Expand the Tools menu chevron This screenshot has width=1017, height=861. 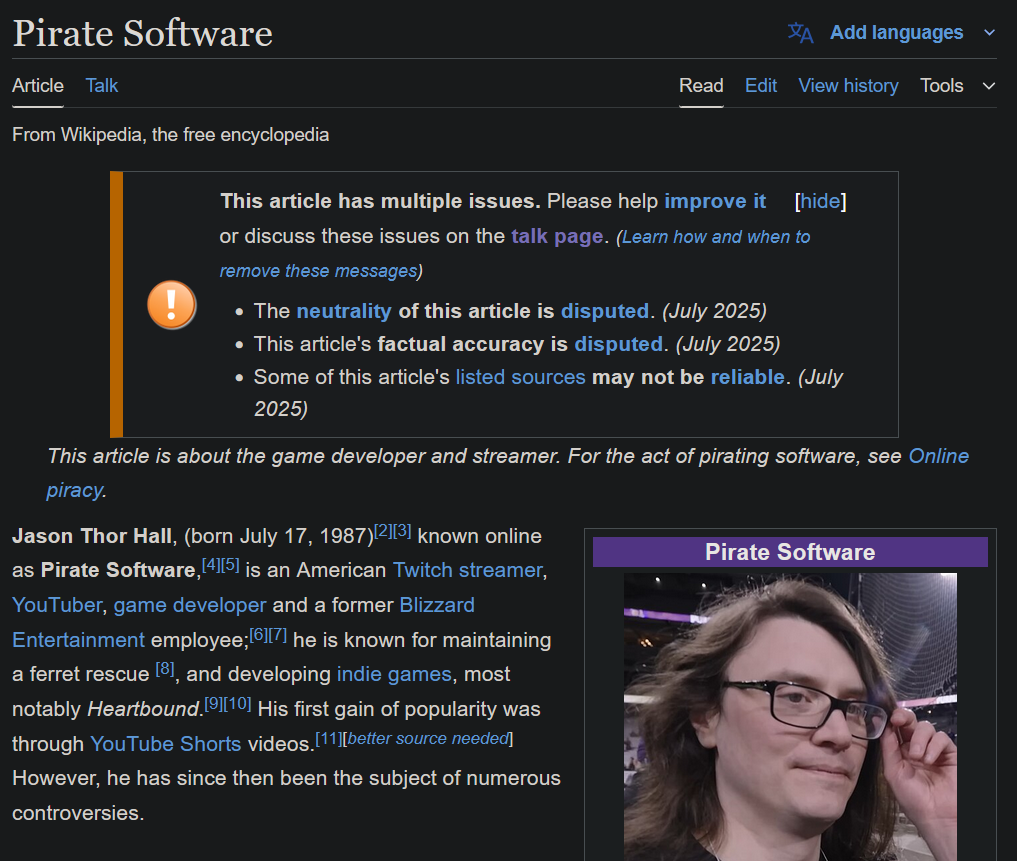point(988,86)
